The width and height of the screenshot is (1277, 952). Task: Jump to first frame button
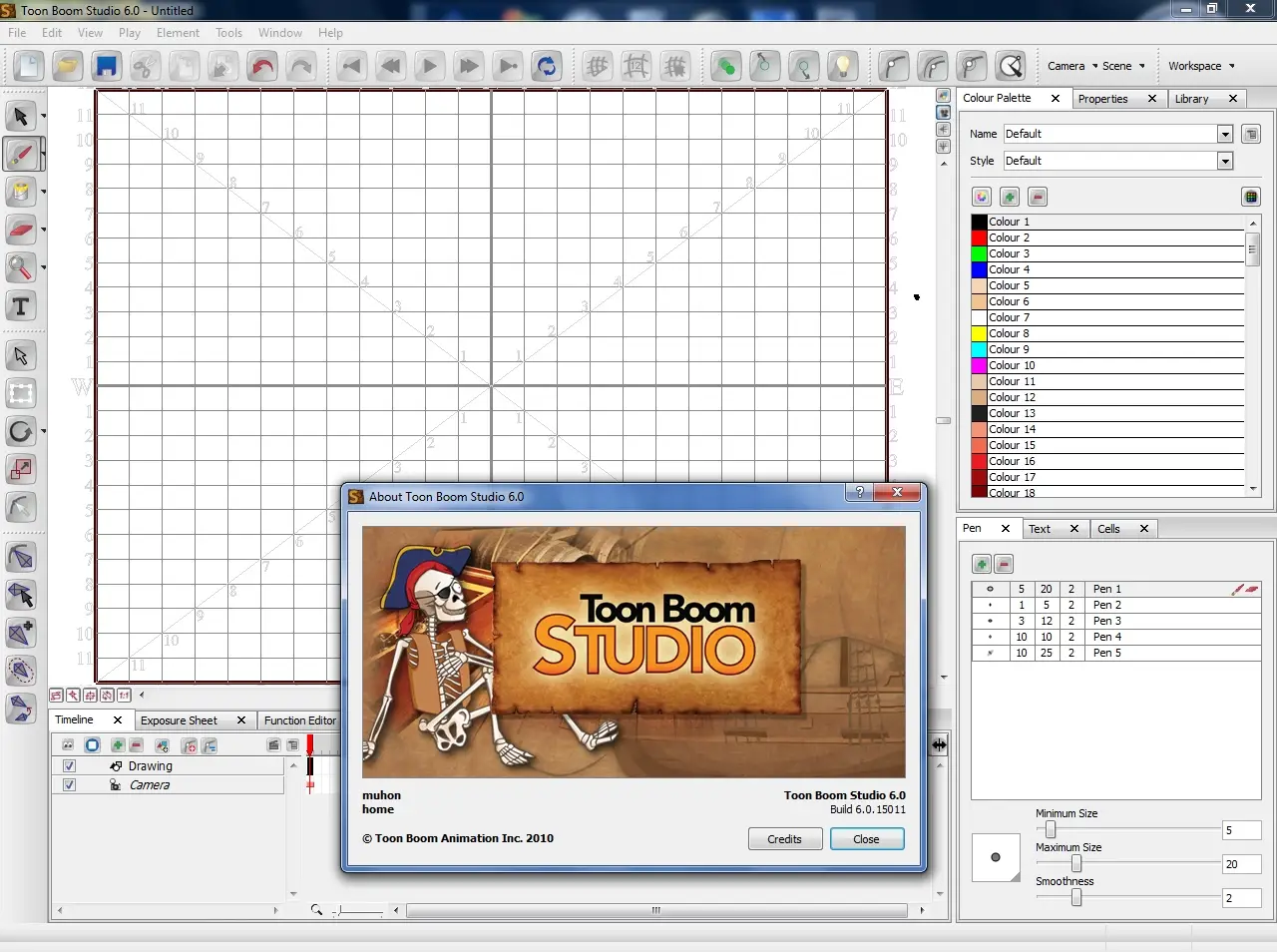click(351, 67)
